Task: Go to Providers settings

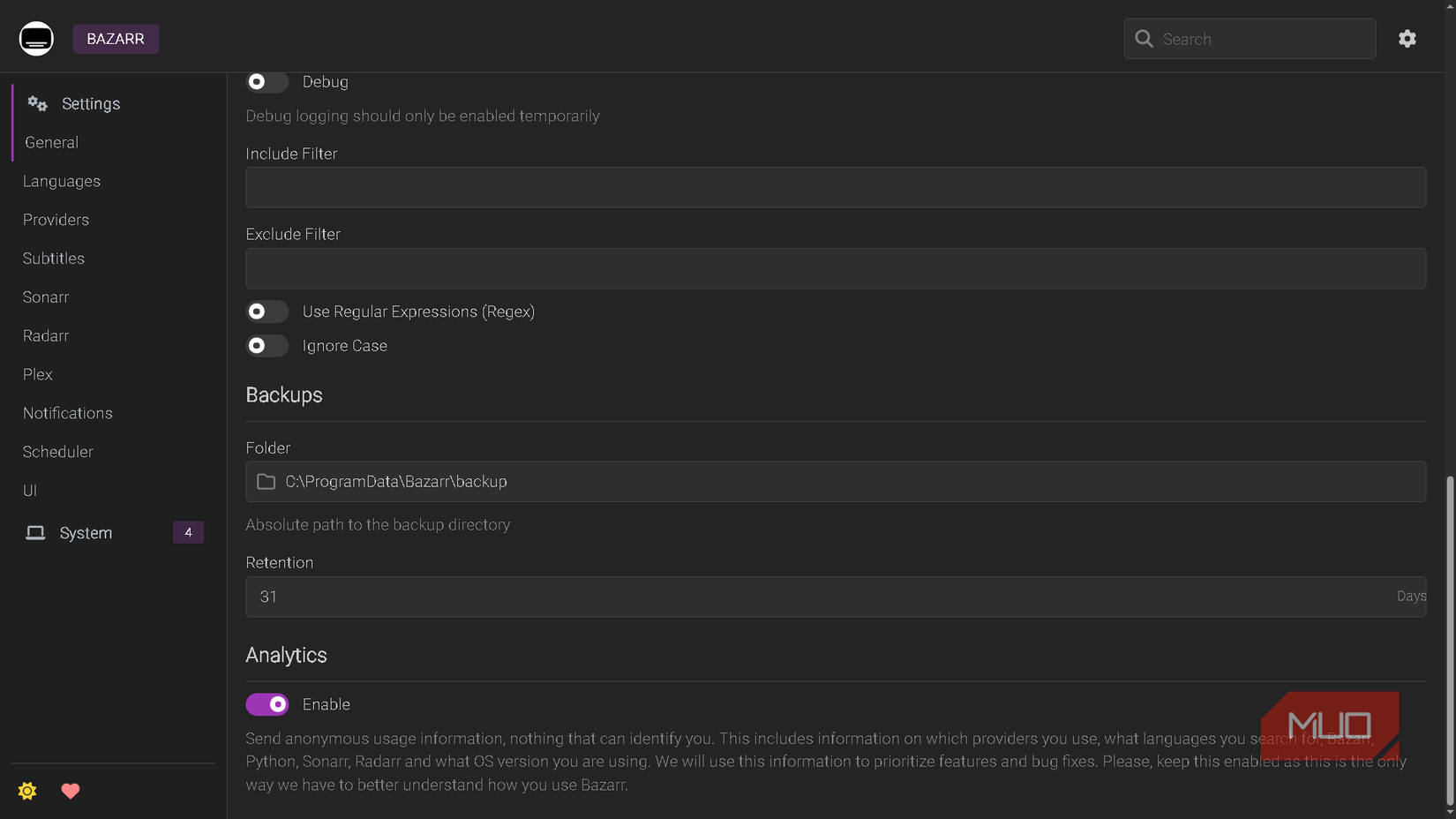Action: tap(56, 220)
